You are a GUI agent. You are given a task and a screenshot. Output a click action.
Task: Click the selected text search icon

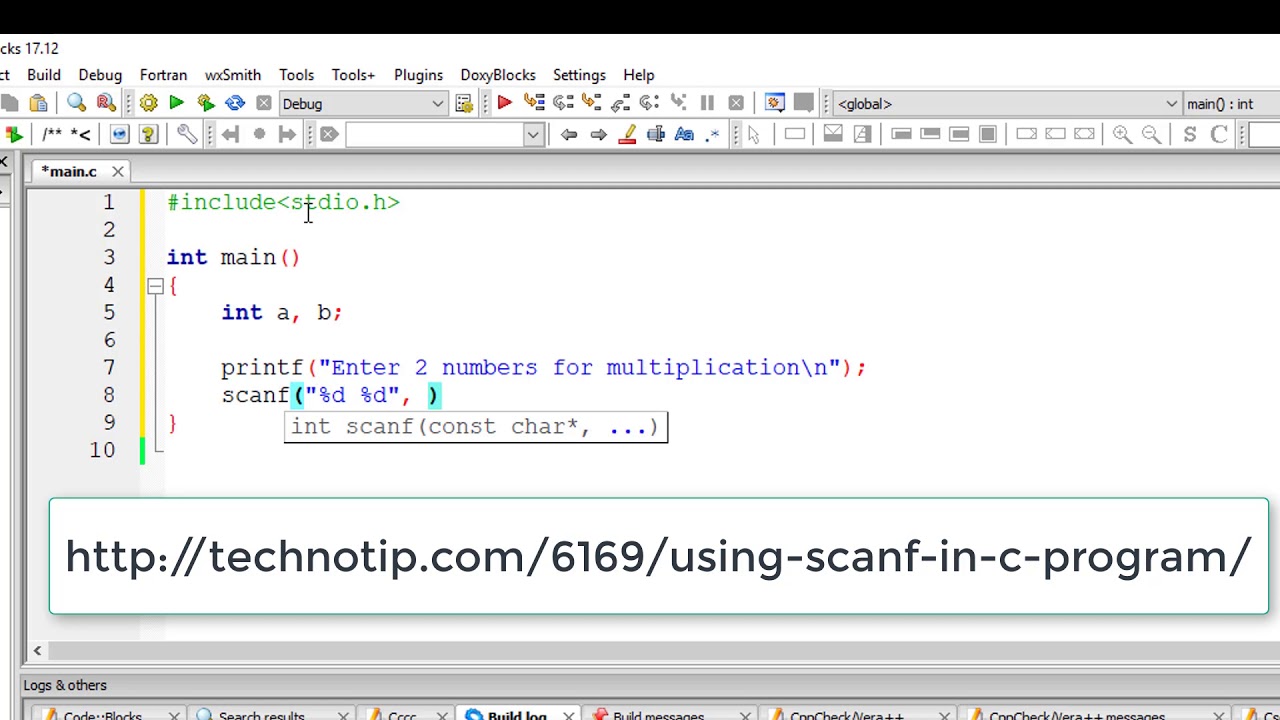[656, 134]
